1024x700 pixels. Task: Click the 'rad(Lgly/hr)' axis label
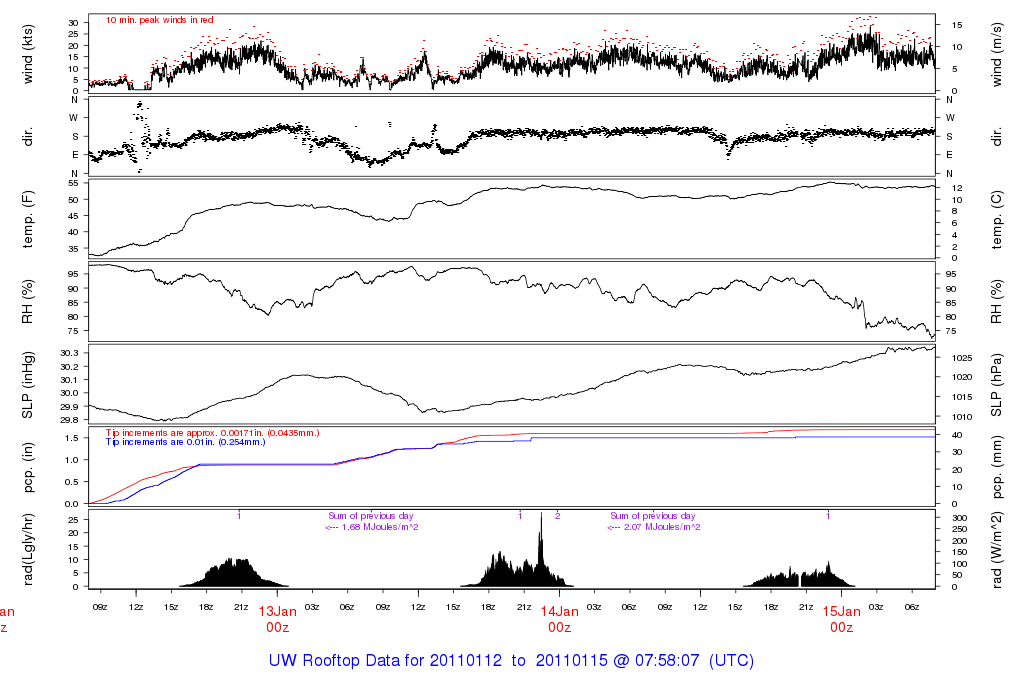pyautogui.click(x=27, y=550)
